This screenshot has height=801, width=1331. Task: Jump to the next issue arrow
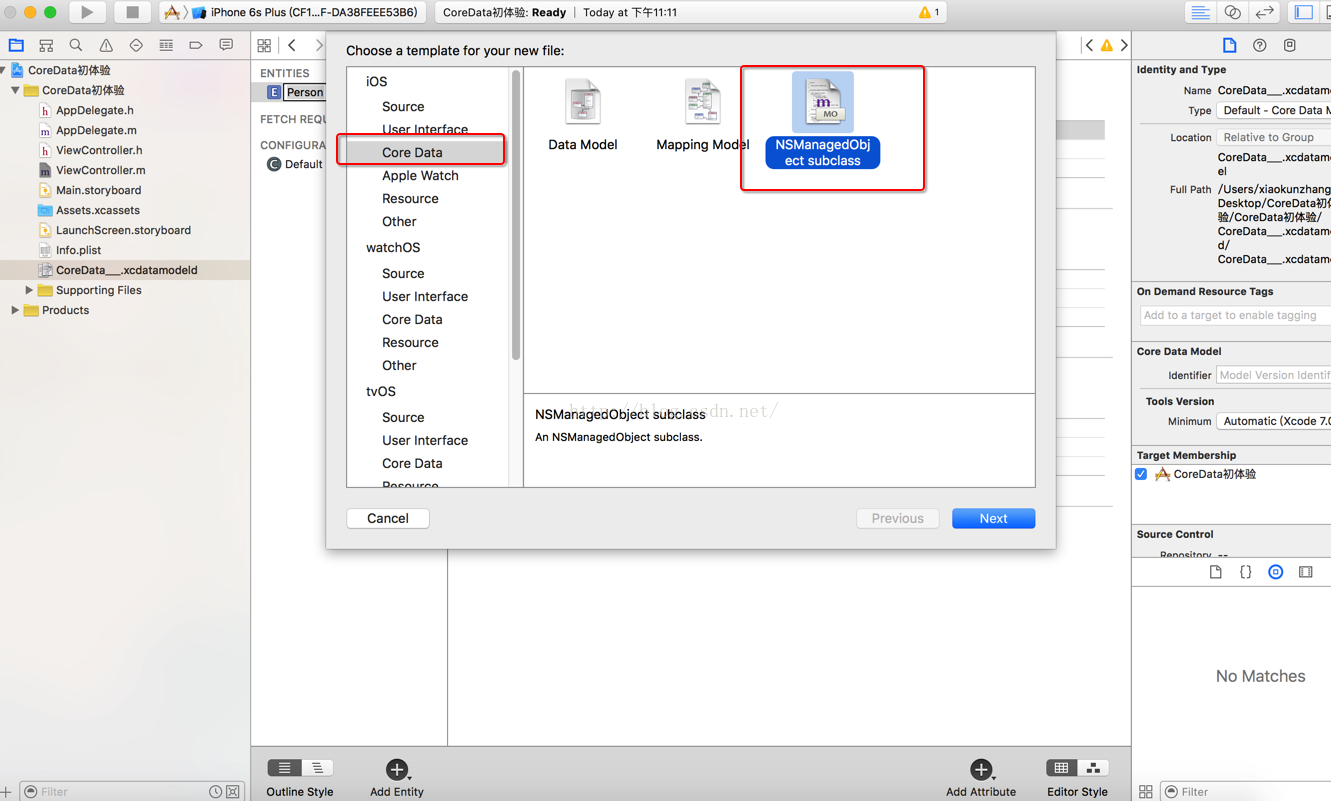point(1124,45)
